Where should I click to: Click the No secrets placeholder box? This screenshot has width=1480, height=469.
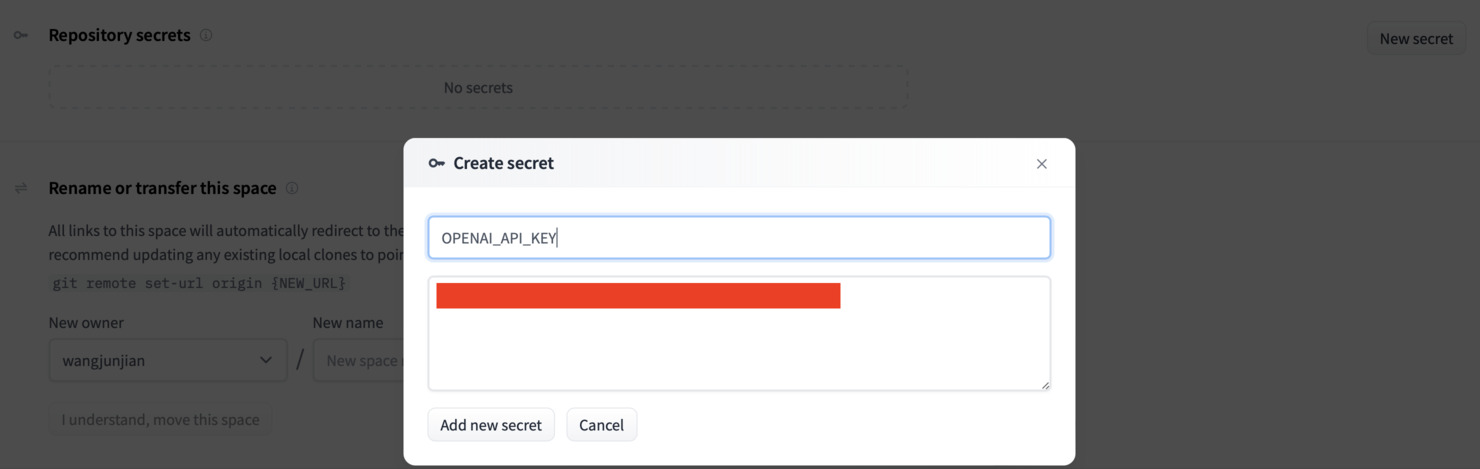pos(478,88)
